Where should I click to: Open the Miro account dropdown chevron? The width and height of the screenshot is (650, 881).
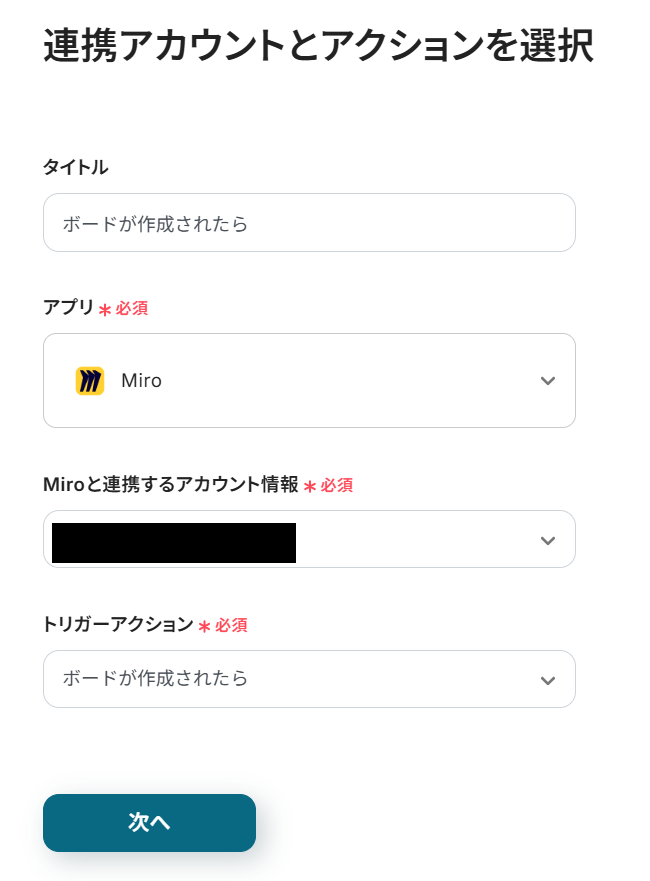(x=547, y=541)
